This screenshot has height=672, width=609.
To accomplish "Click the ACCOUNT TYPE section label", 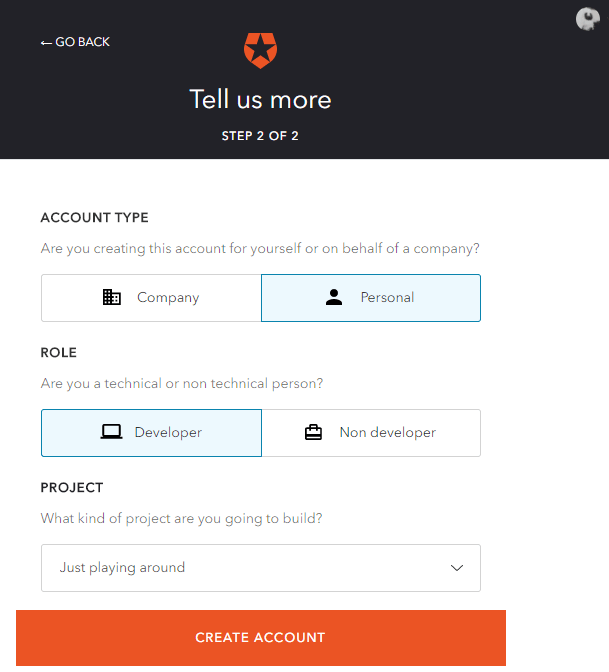I will pos(94,218).
